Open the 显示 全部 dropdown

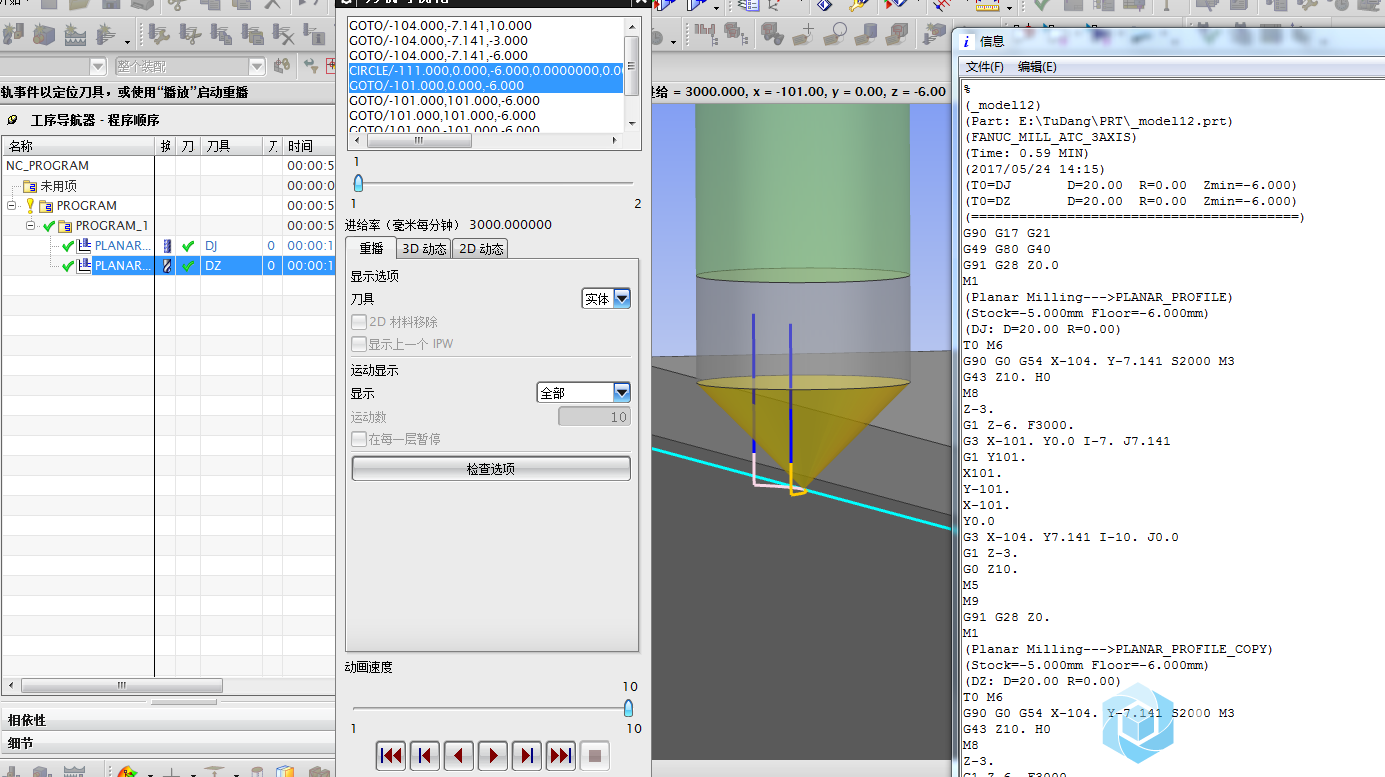pyautogui.click(x=584, y=393)
